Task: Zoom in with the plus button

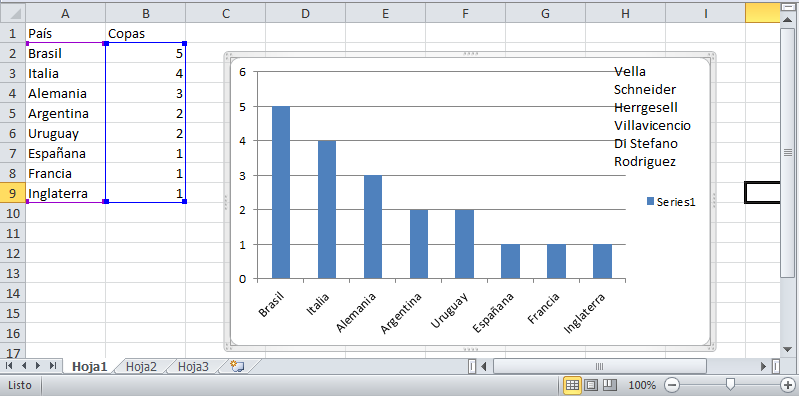Action: [787, 385]
